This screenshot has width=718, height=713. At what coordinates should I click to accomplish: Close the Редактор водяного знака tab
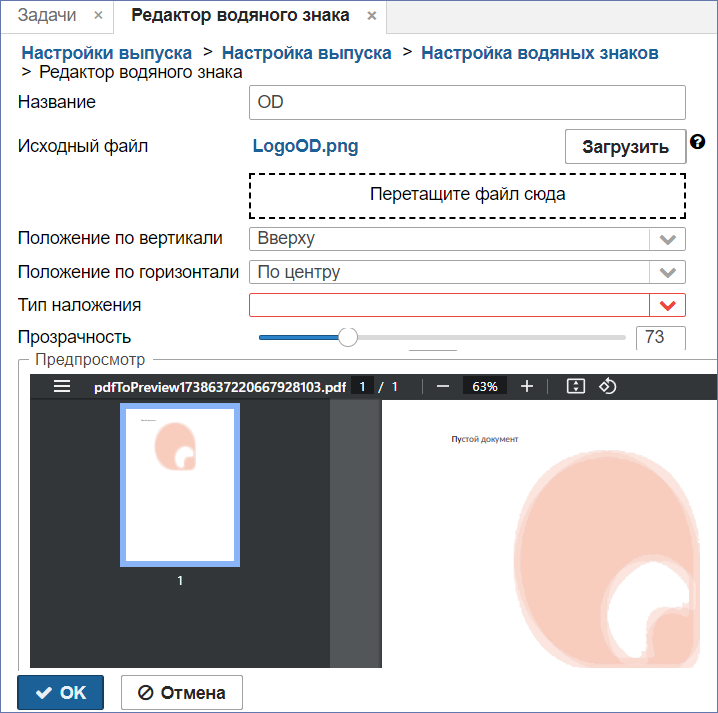click(372, 16)
